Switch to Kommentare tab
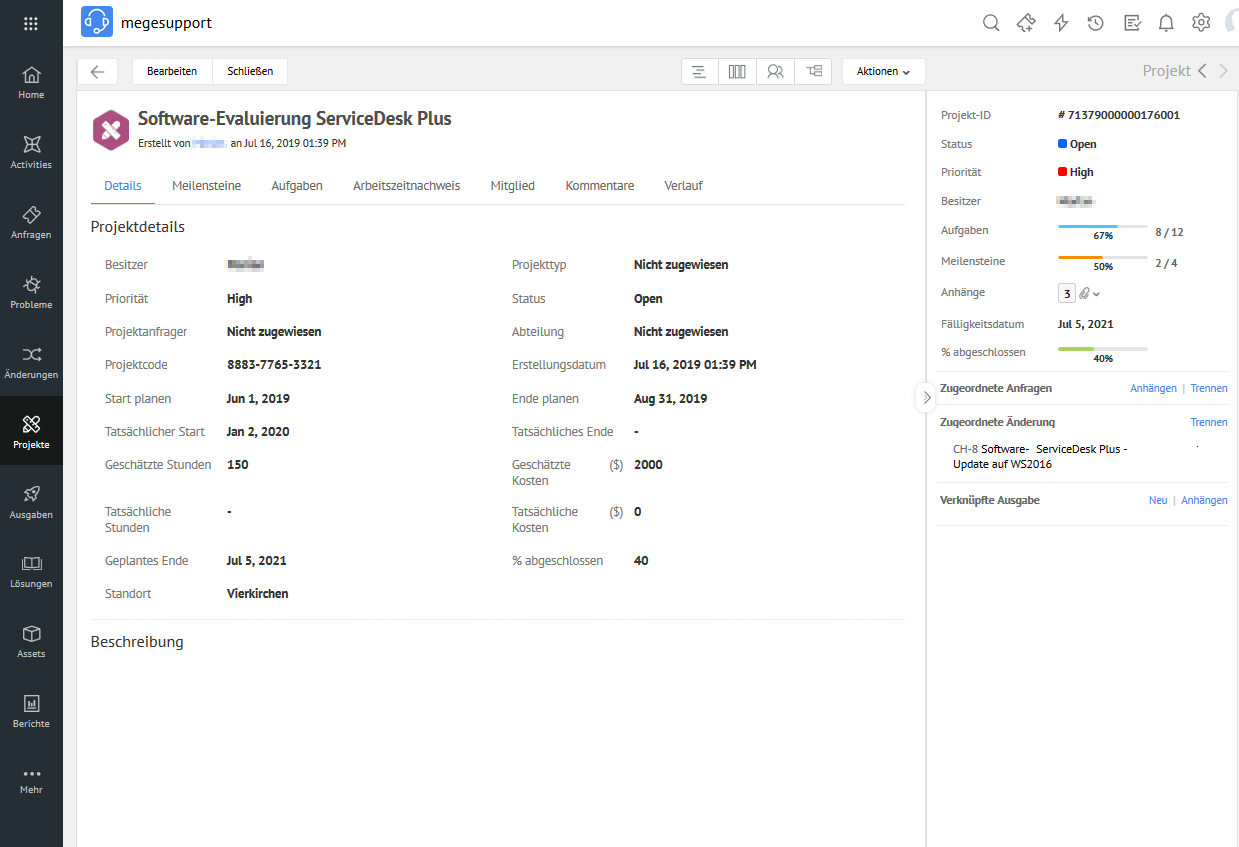 (x=599, y=186)
